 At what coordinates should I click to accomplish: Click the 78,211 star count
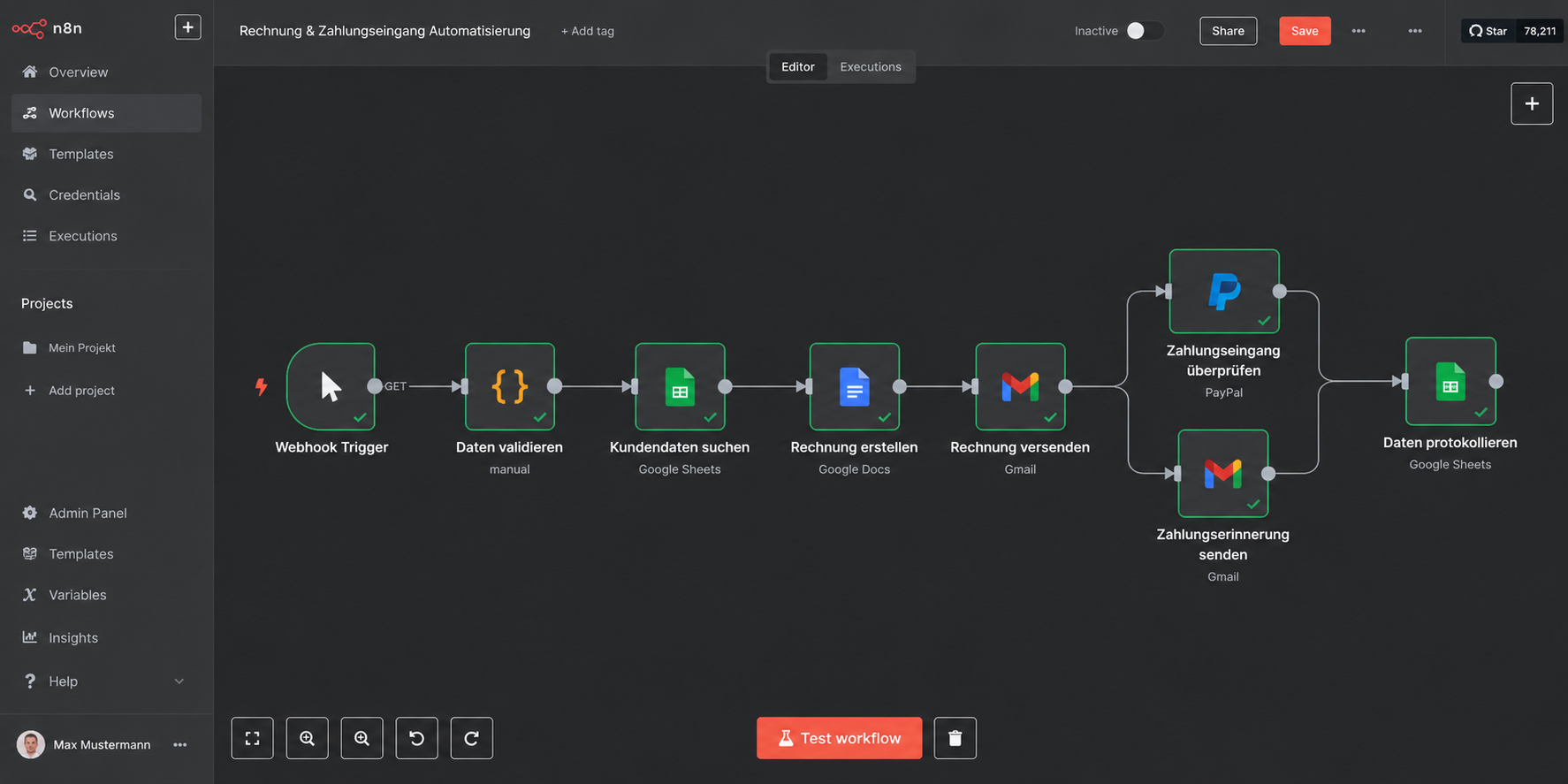[1540, 31]
